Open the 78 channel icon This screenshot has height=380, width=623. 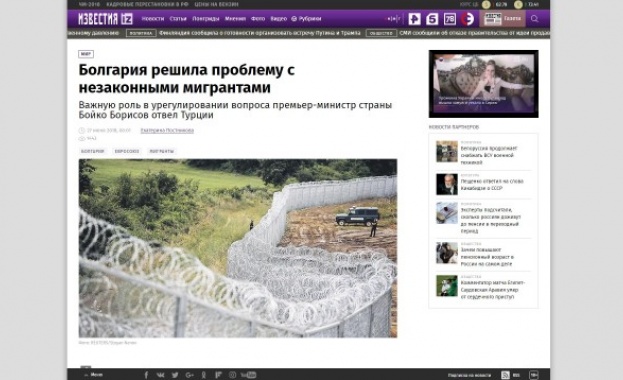[450, 19]
